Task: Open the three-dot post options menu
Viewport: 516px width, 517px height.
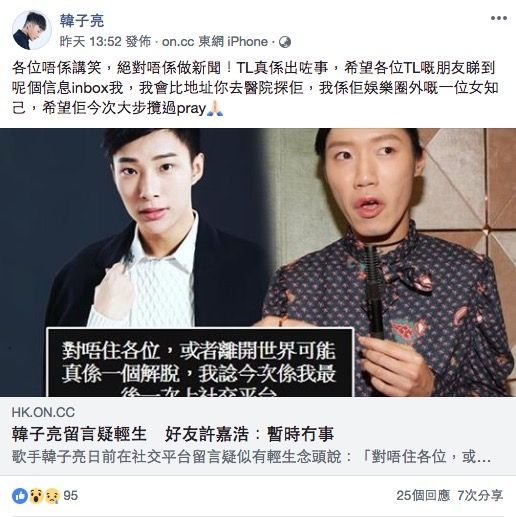Action: (499, 18)
